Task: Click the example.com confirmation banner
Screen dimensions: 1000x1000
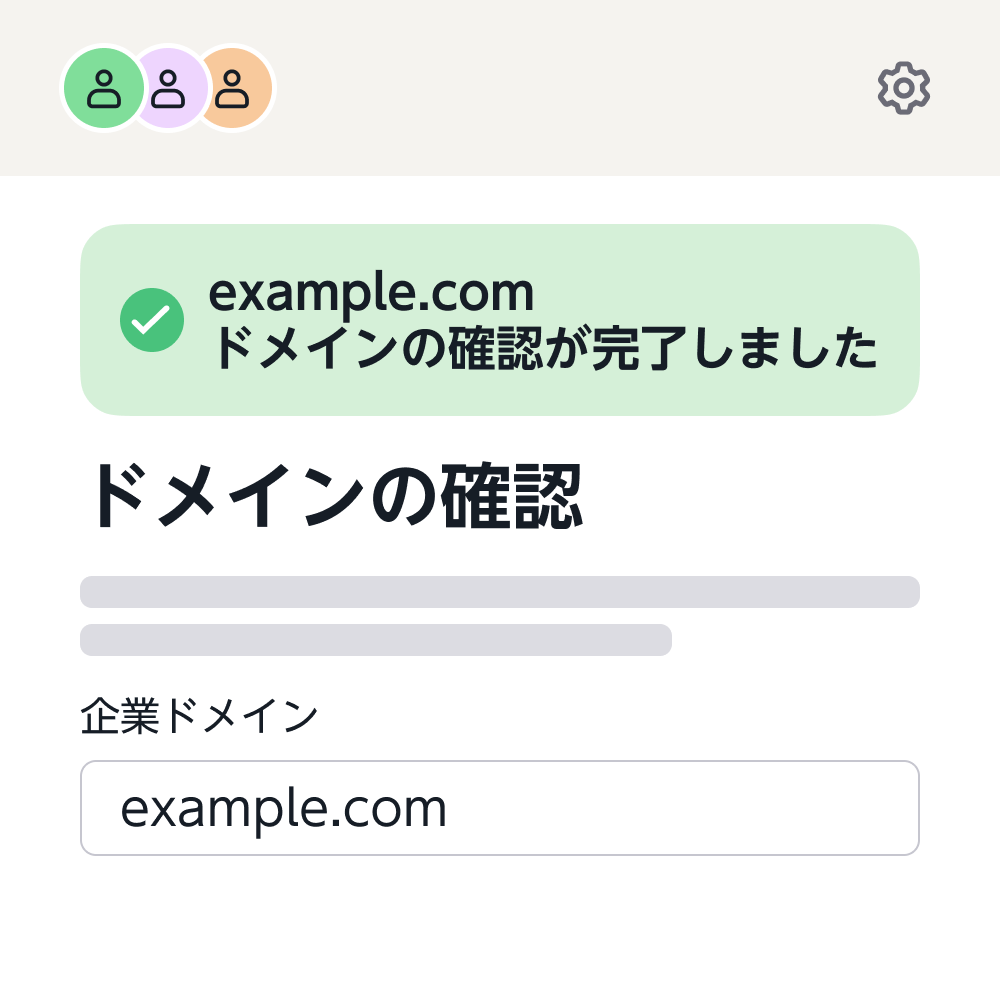Action: pos(500,320)
